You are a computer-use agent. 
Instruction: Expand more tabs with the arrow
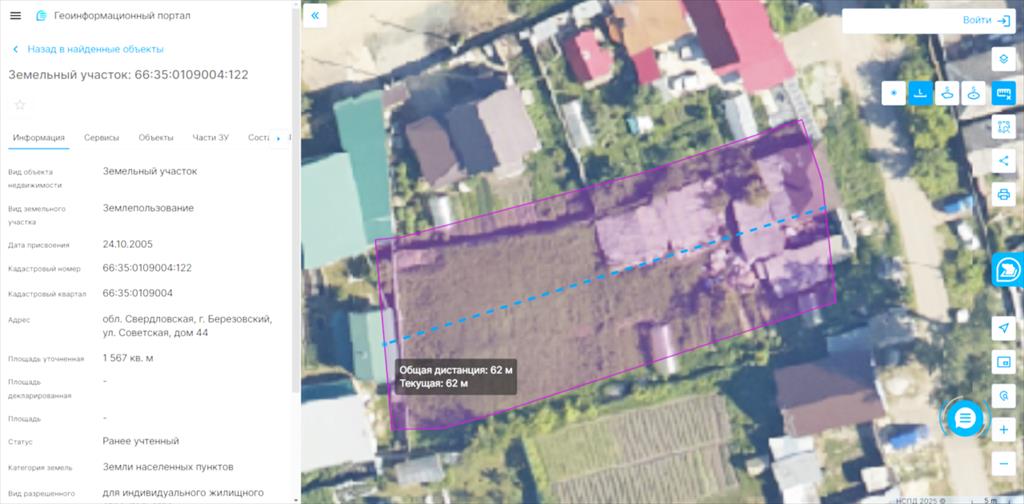click(x=279, y=138)
